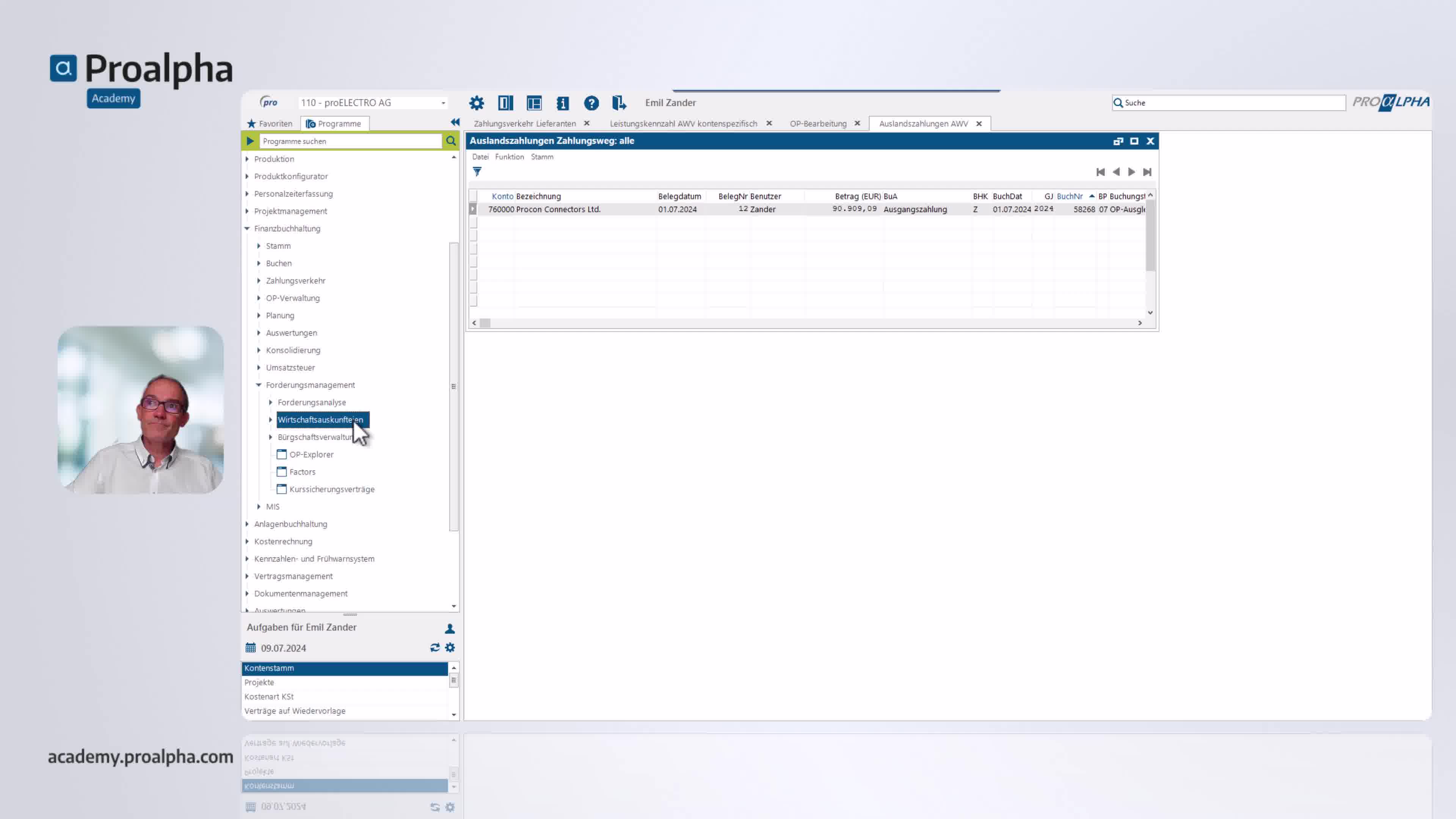Collapse the navigation panel with double arrow
This screenshot has height=819, width=1456.
[x=455, y=122]
